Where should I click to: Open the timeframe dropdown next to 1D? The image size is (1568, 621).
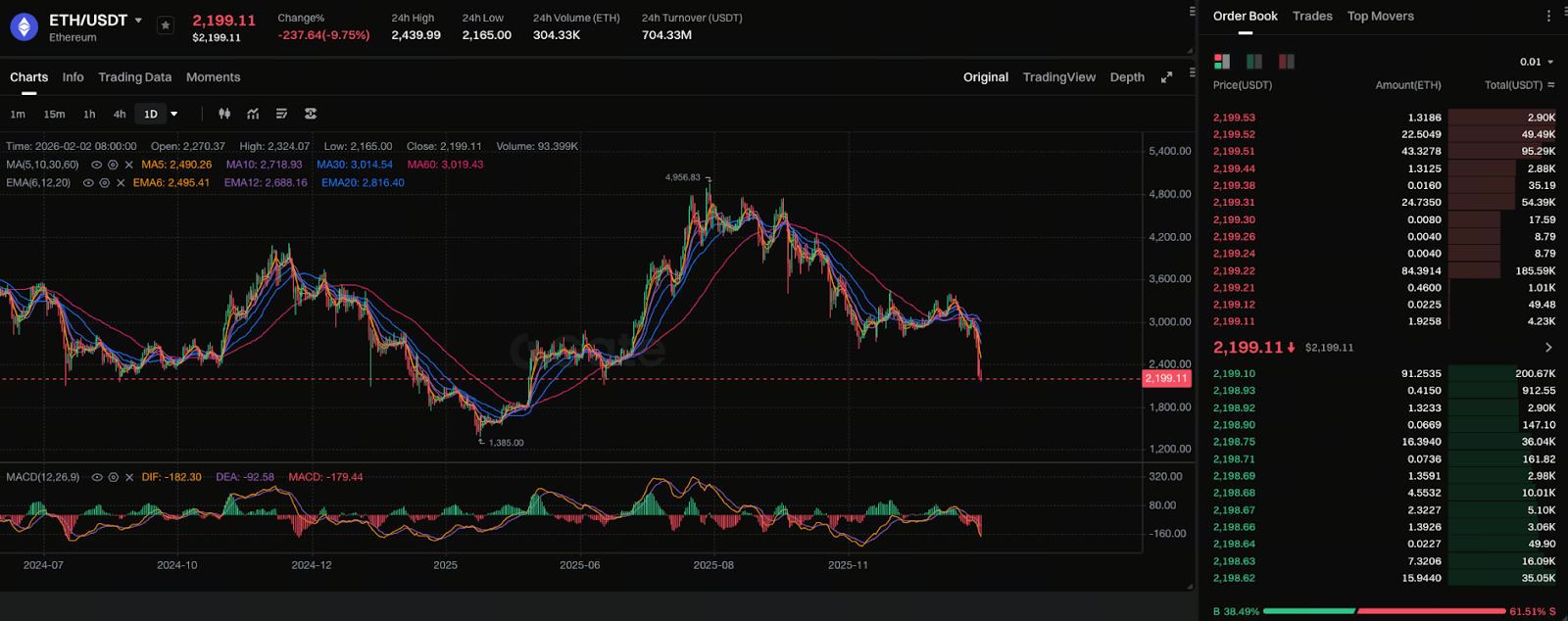pyautogui.click(x=174, y=114)
